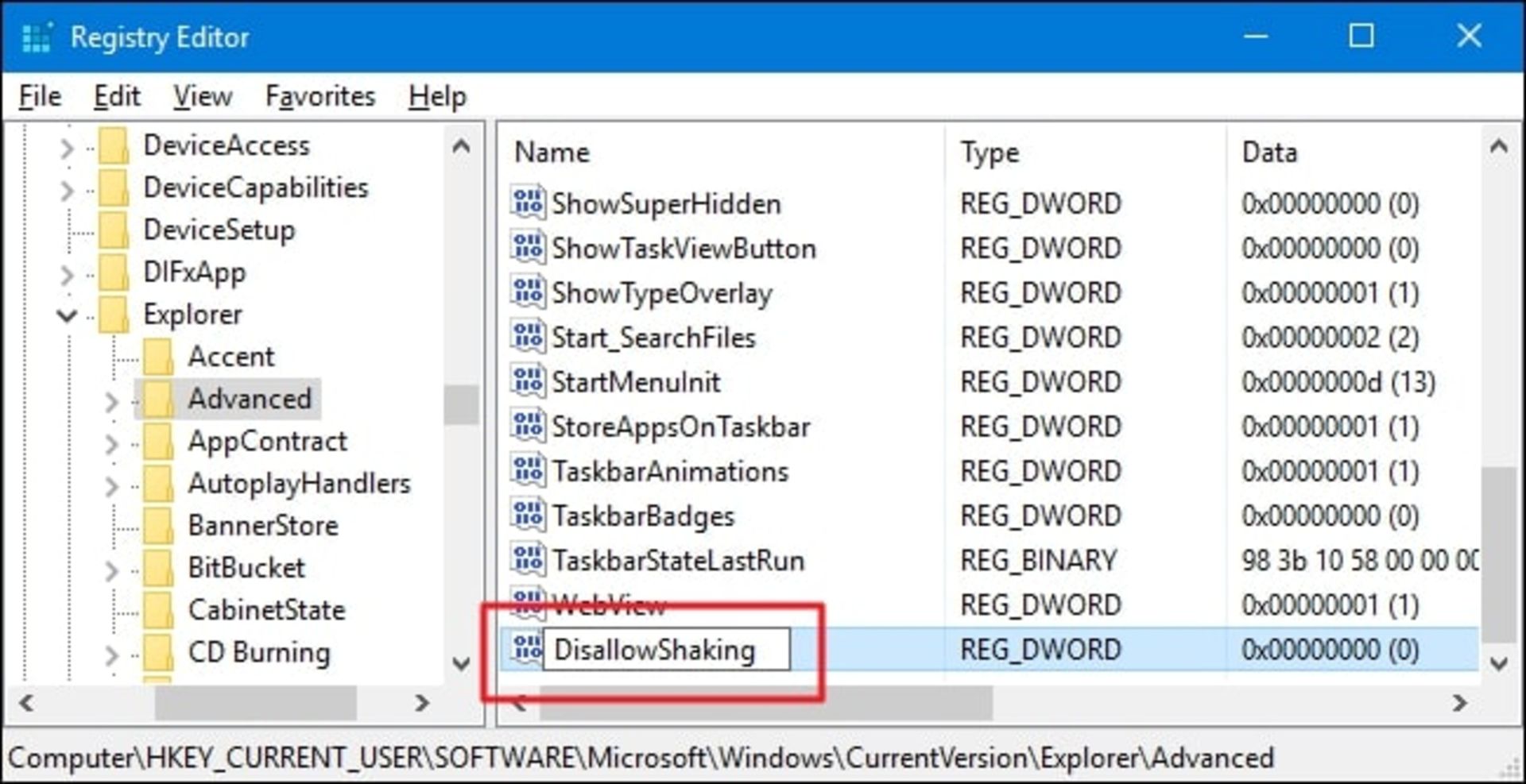
Task: Select the BannerStore key label
Action: (263, 526)
